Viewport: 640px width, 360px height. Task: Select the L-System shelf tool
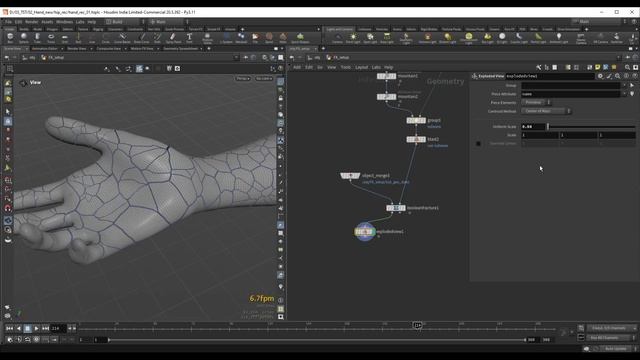click(226, 38)
